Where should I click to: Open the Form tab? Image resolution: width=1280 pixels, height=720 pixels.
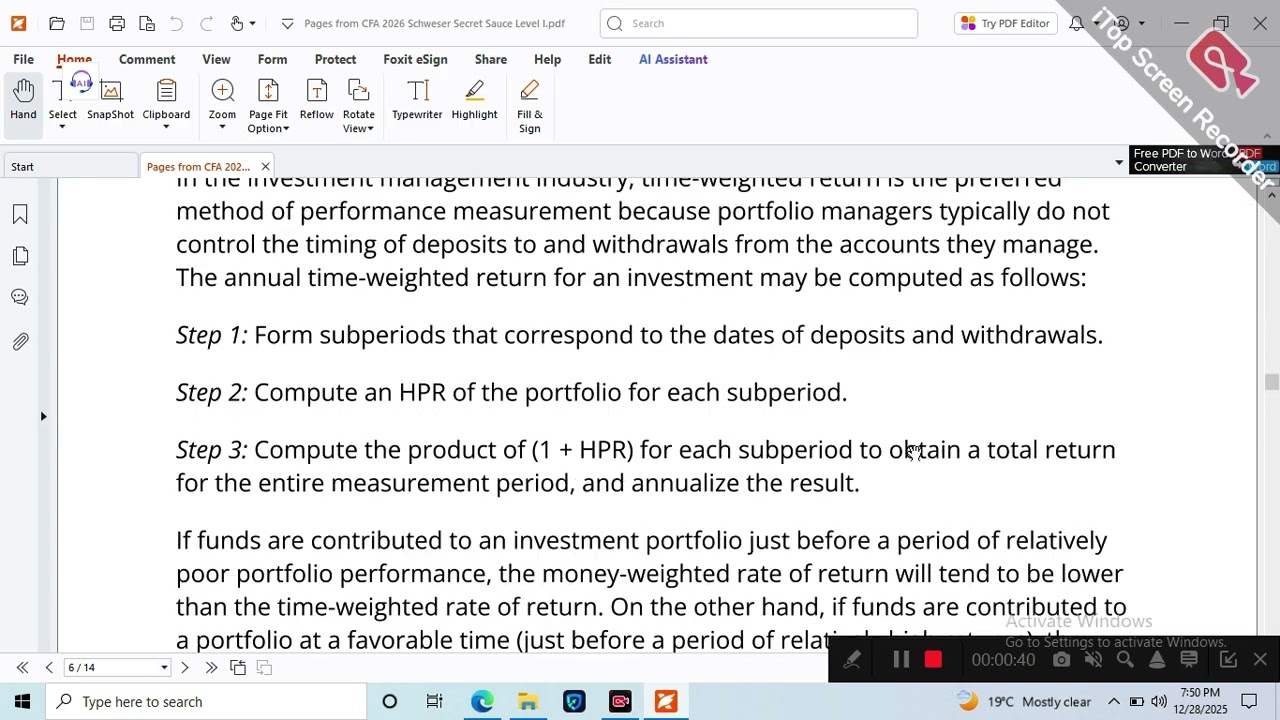[x=272, y=59]
